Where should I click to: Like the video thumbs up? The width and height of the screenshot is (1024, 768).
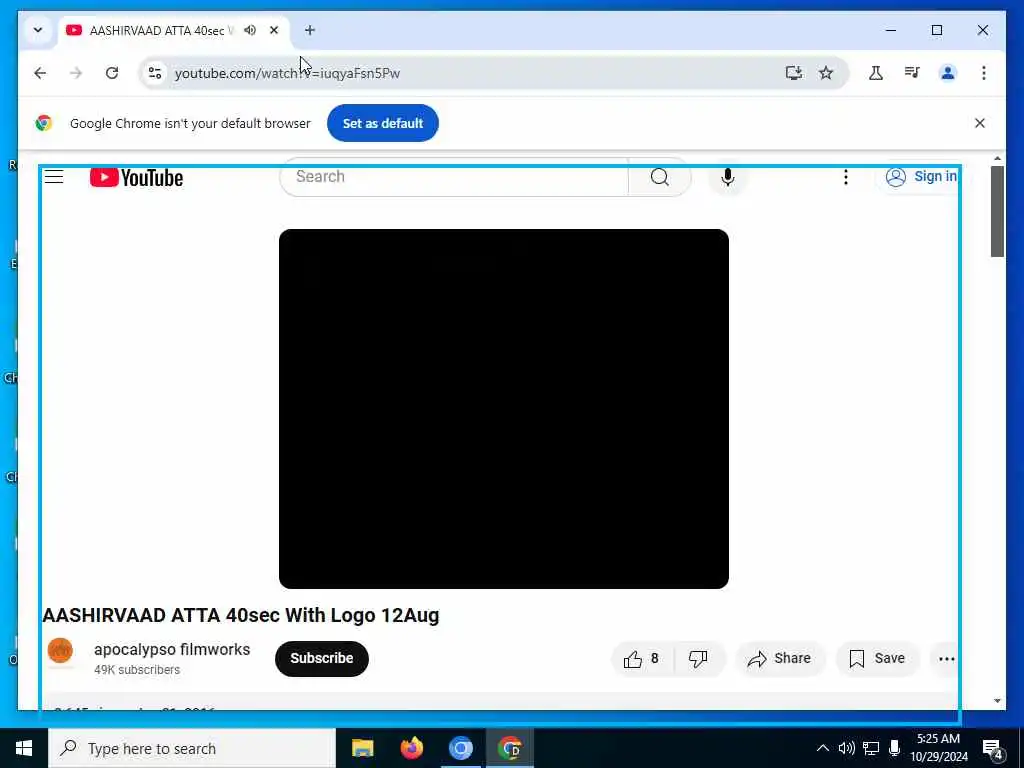point(641,659)
